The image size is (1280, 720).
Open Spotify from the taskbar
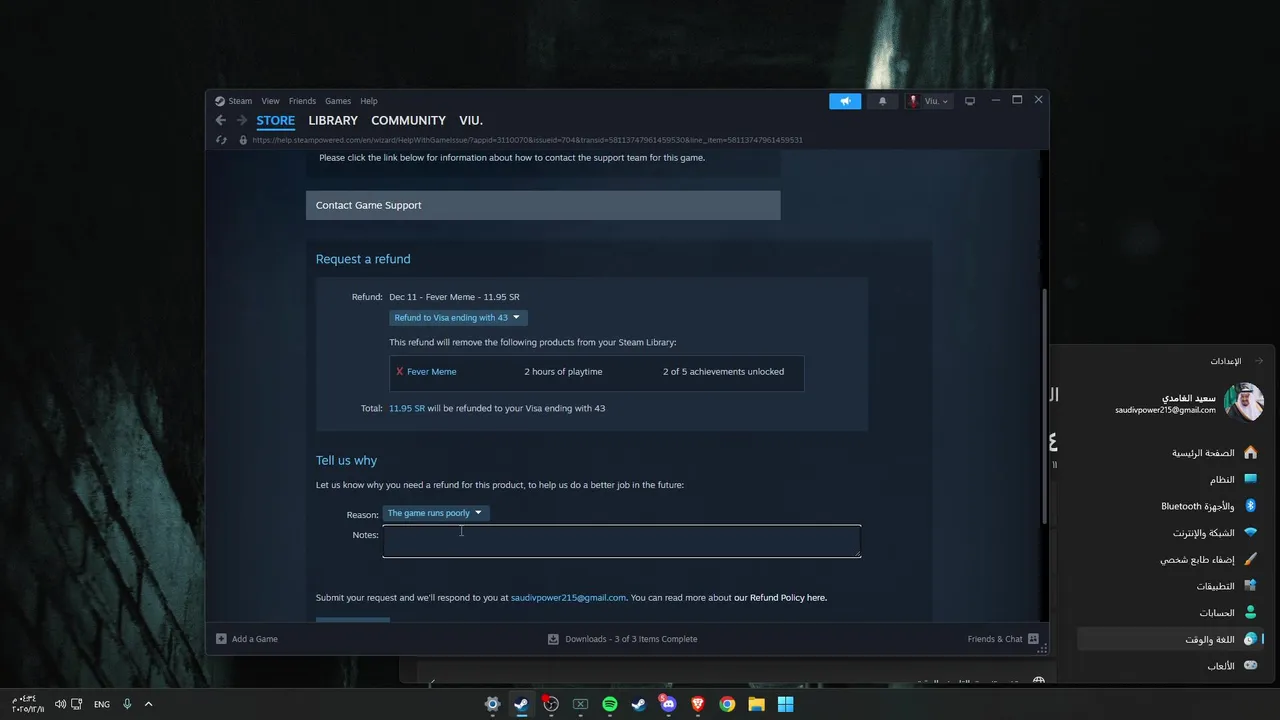[x=610, y=704]
